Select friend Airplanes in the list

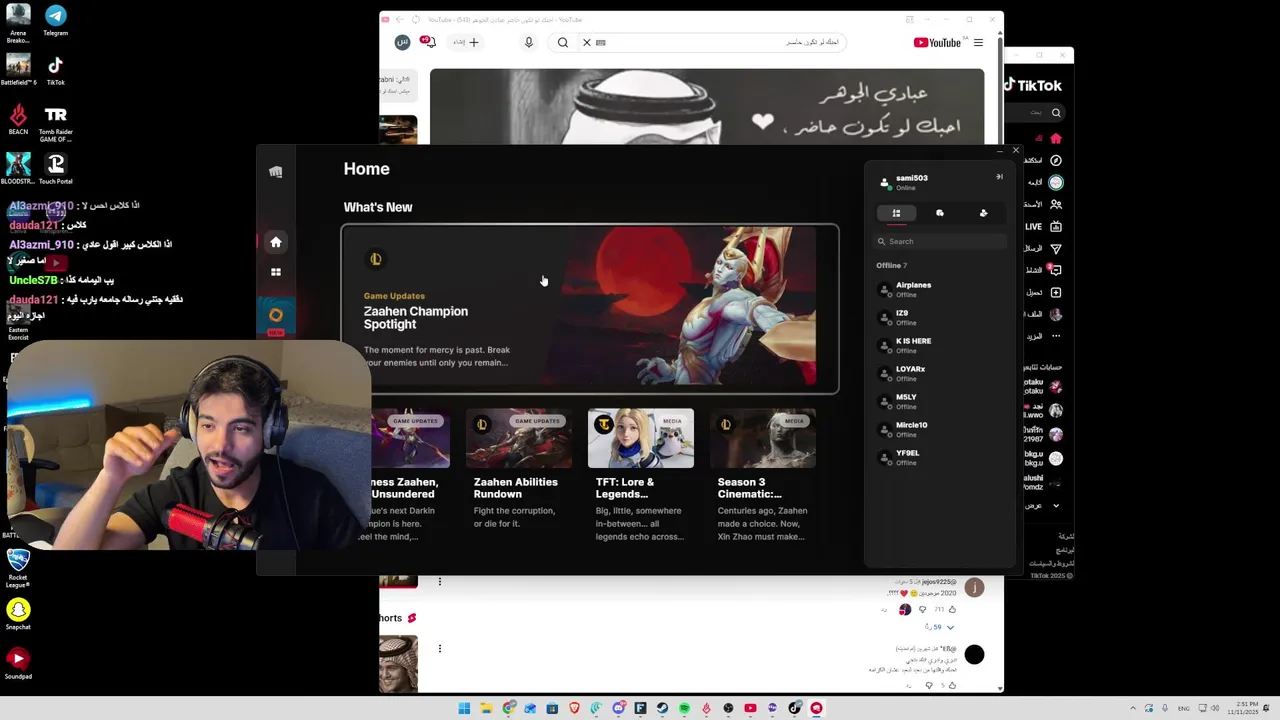click(x=940, y=289)
